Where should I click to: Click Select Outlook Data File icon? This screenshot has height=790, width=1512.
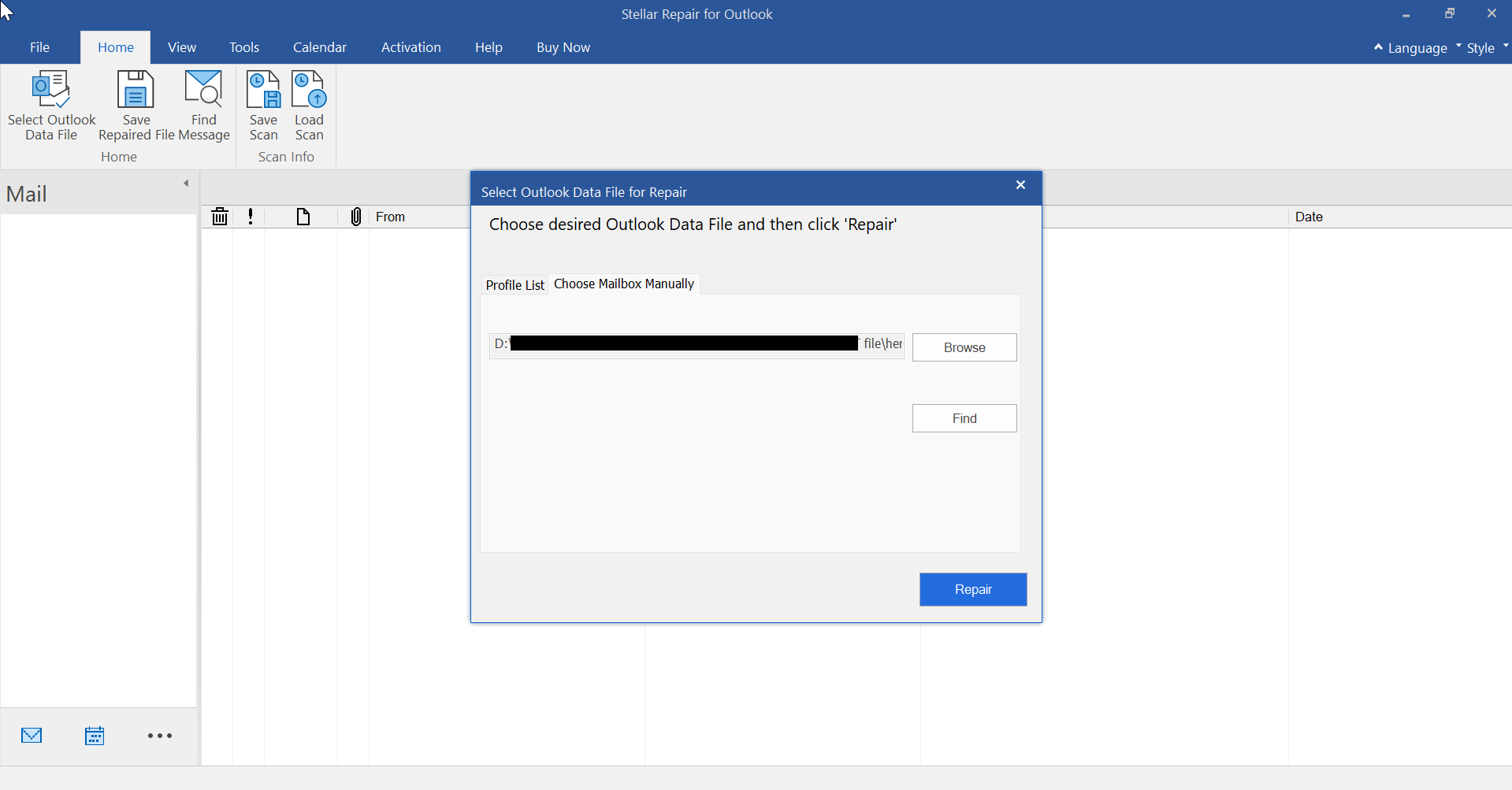coord(51,90)
